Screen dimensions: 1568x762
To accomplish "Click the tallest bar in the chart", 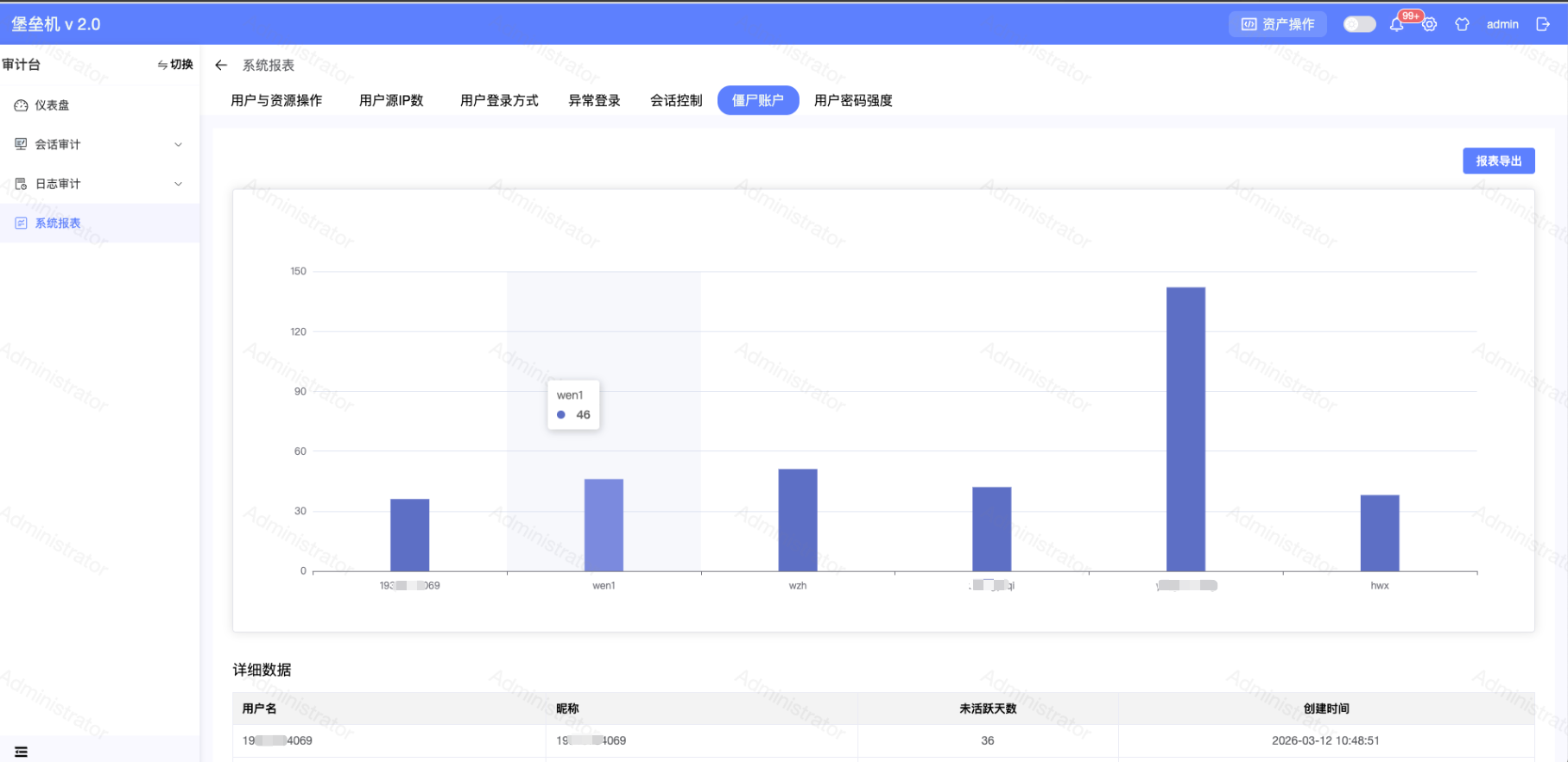I will click(1185, 429).
